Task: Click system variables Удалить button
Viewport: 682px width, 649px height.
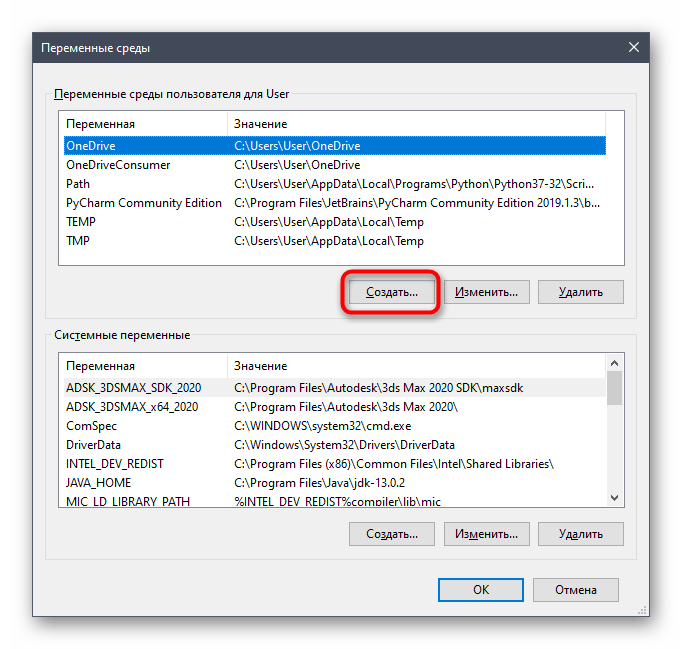Action: pos(580,533)
